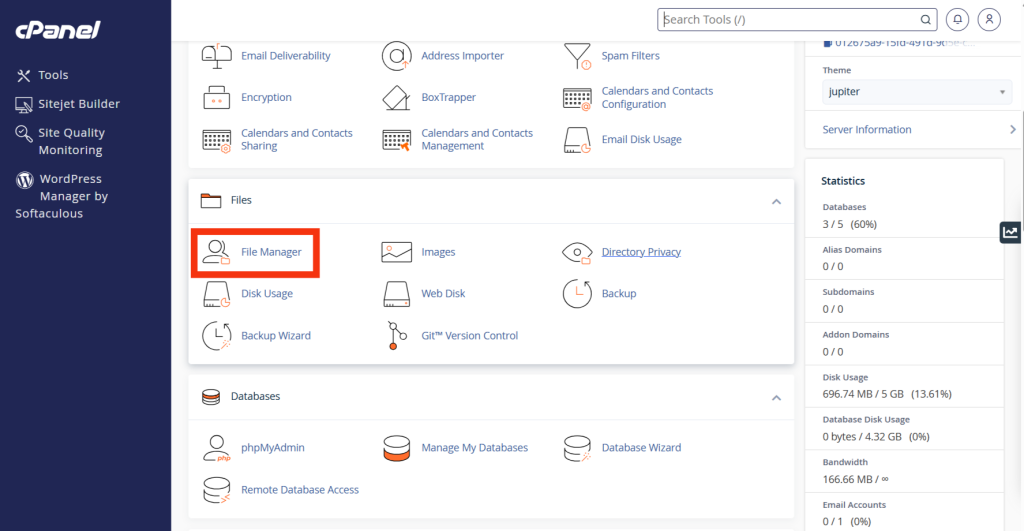Collapse the Files section

[x=776, y=201]
